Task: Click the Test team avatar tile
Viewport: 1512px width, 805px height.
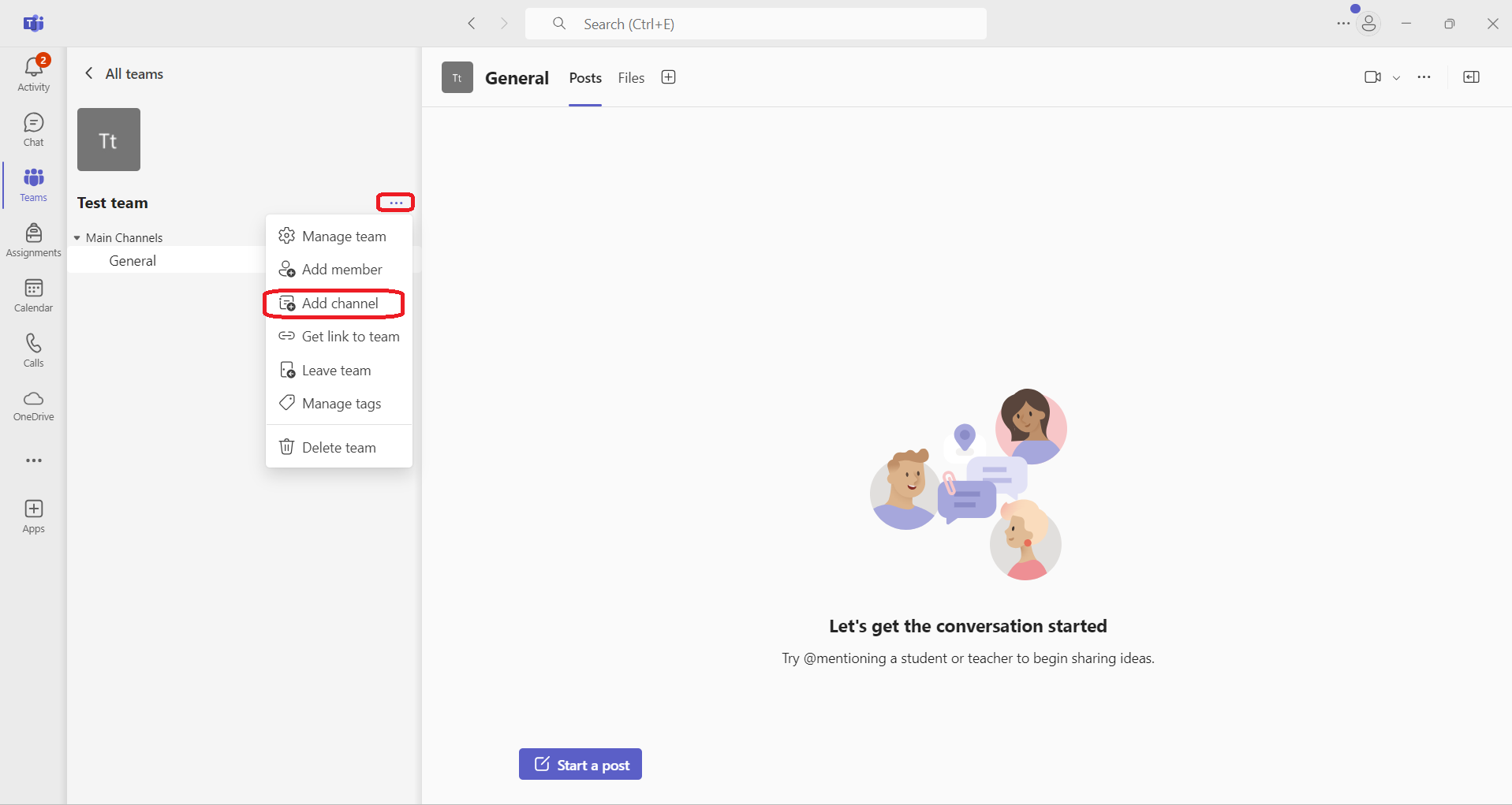Action: [x=109, y=140]
